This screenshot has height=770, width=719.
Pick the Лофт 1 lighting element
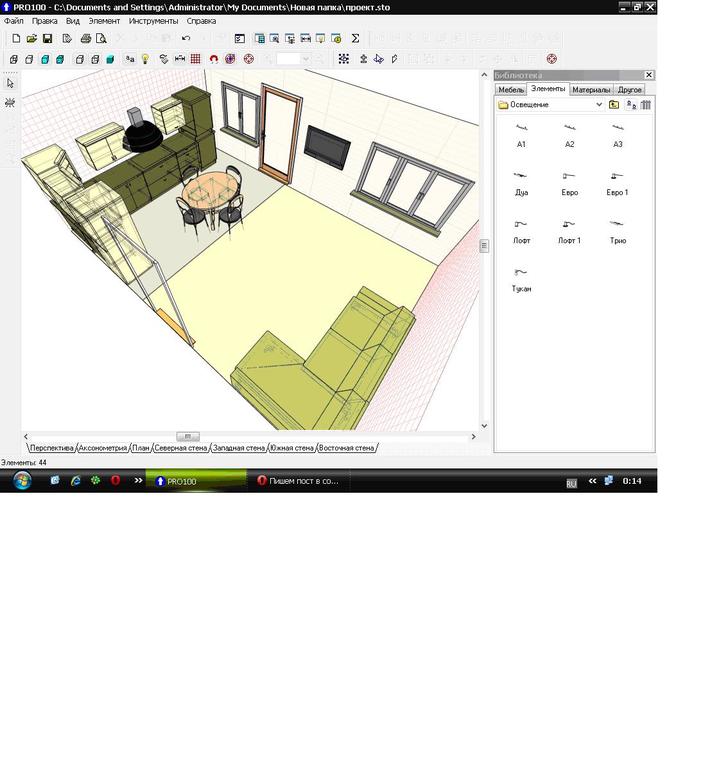(x=569, y=230)
